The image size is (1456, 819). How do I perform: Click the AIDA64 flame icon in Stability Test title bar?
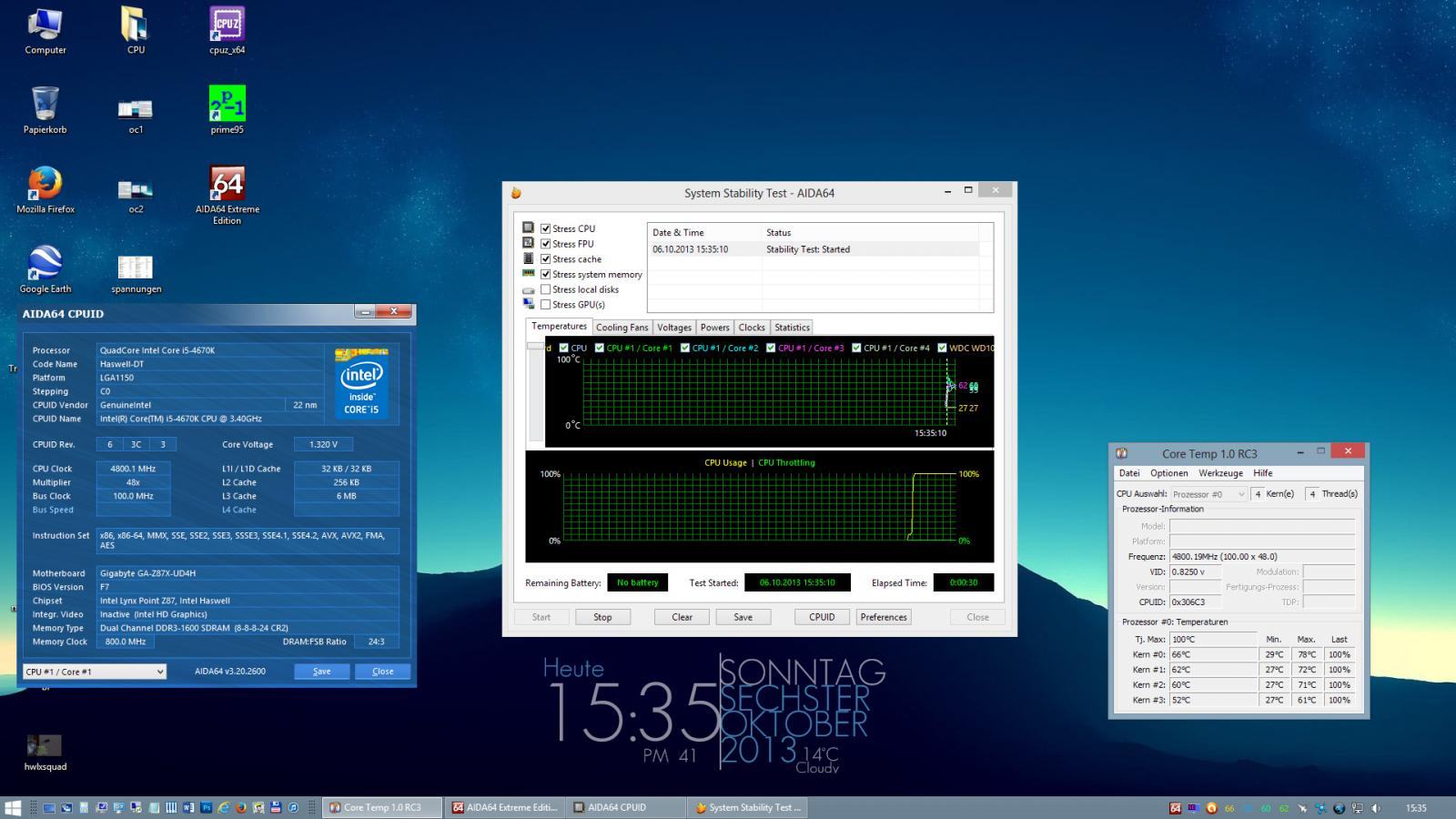pyautogui.click(x=516, y=193)
